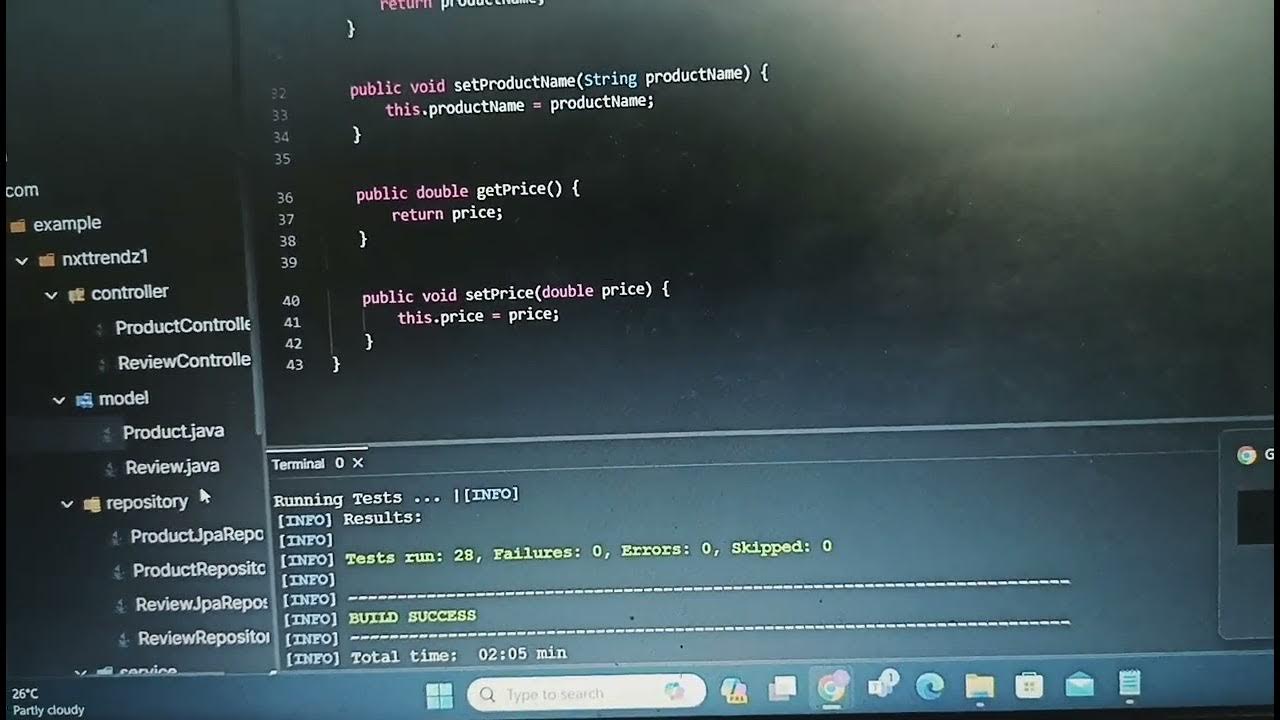Collapse the service folder chevron
The height and width of the screenshot is (720, 1280).
tap(82, 672)
